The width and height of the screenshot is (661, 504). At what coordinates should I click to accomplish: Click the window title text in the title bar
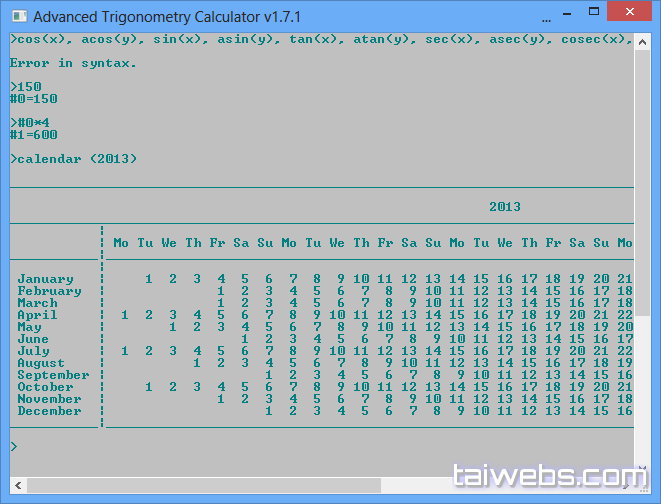coord(166,17)
